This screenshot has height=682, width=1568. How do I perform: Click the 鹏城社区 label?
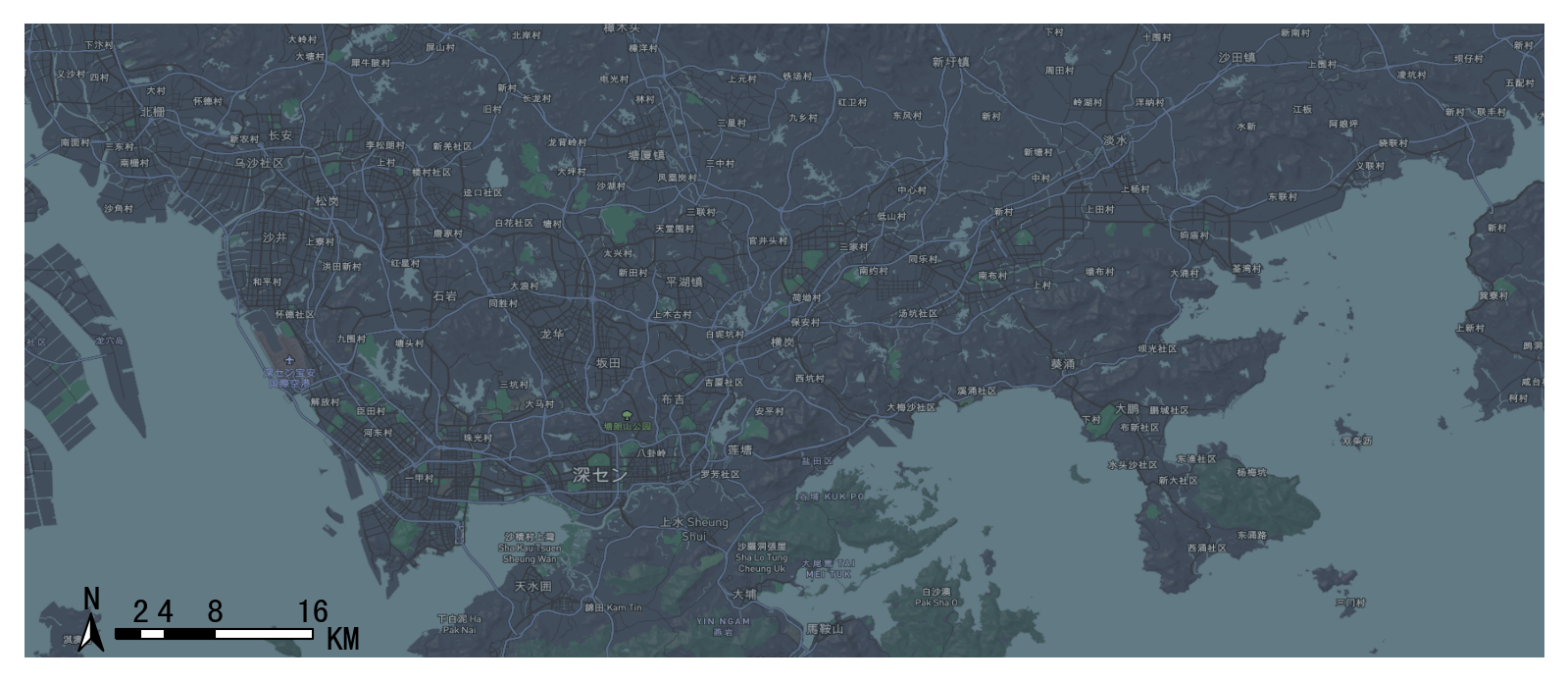tap(1169, 410)
